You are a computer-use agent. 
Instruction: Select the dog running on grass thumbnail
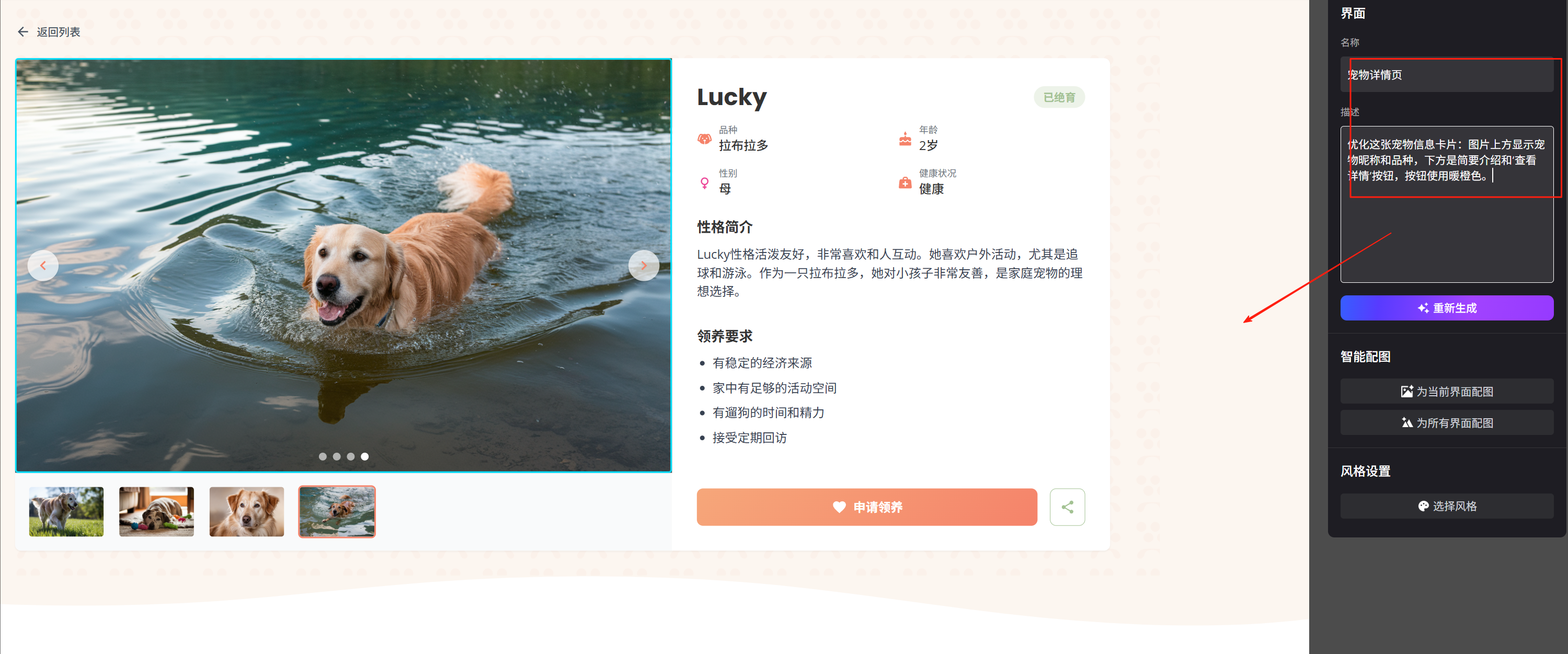66,511
